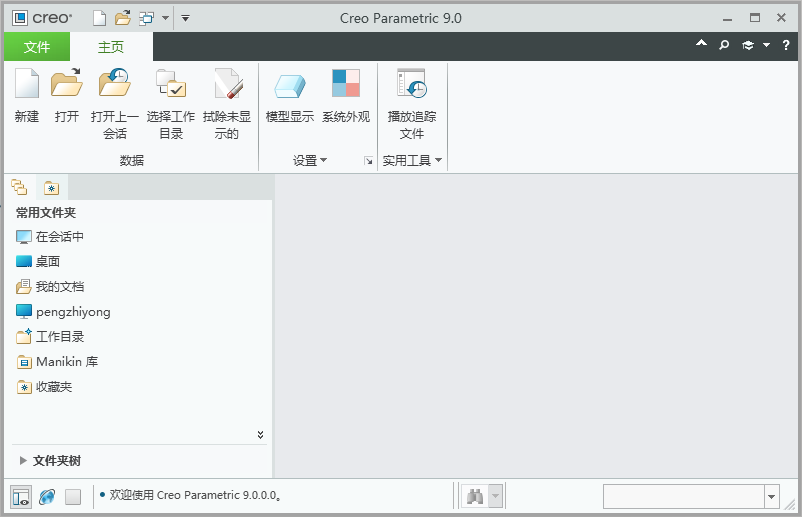
Task: Toggle the Creo browser globe icon
Action: [47, 497]
